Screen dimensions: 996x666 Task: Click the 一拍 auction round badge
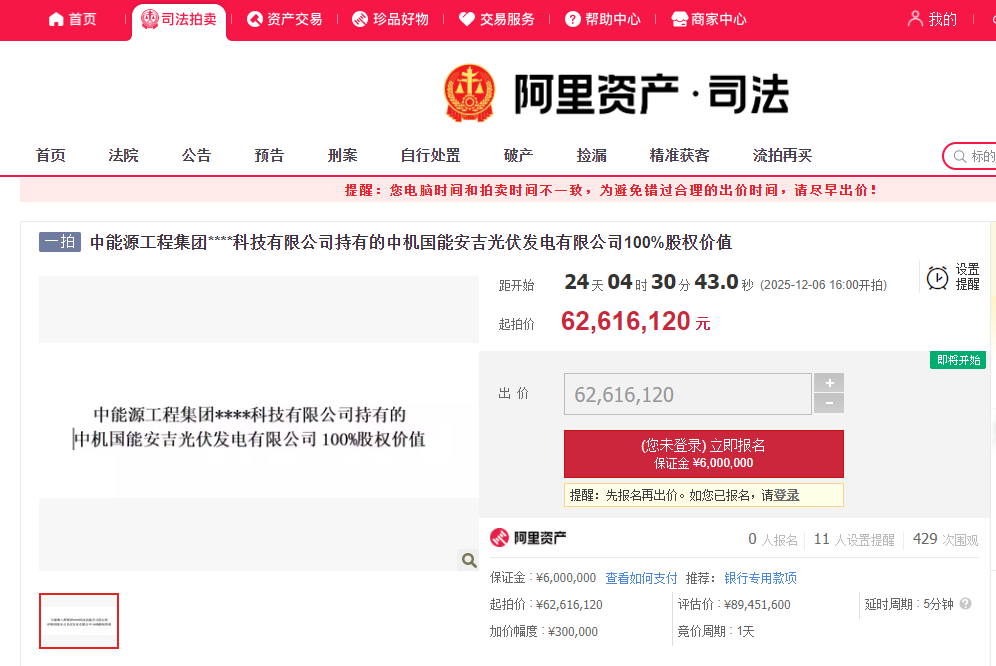[x=60, y=242]
